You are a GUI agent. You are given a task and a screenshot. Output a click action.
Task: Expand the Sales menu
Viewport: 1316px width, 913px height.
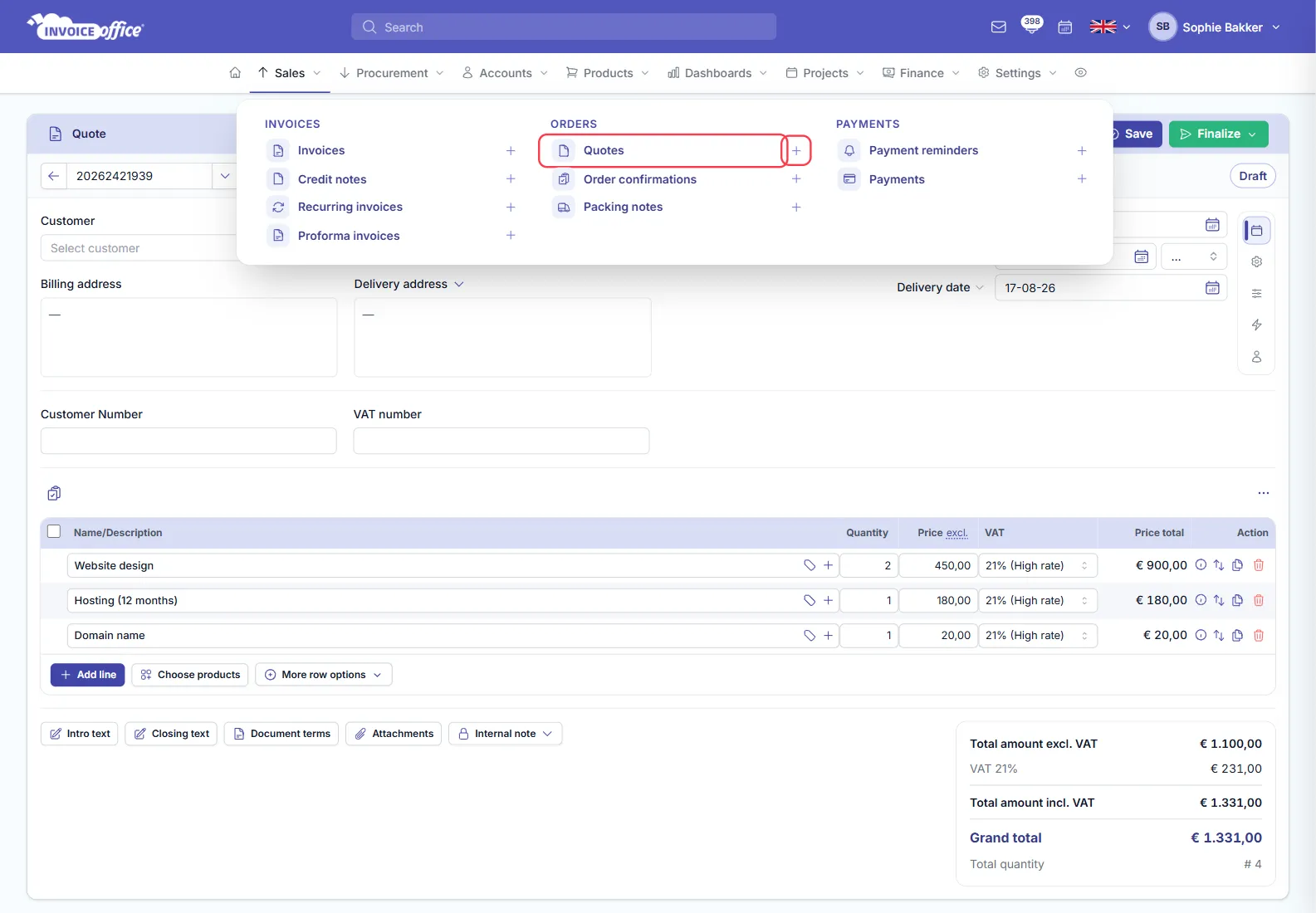click(289, 73)
